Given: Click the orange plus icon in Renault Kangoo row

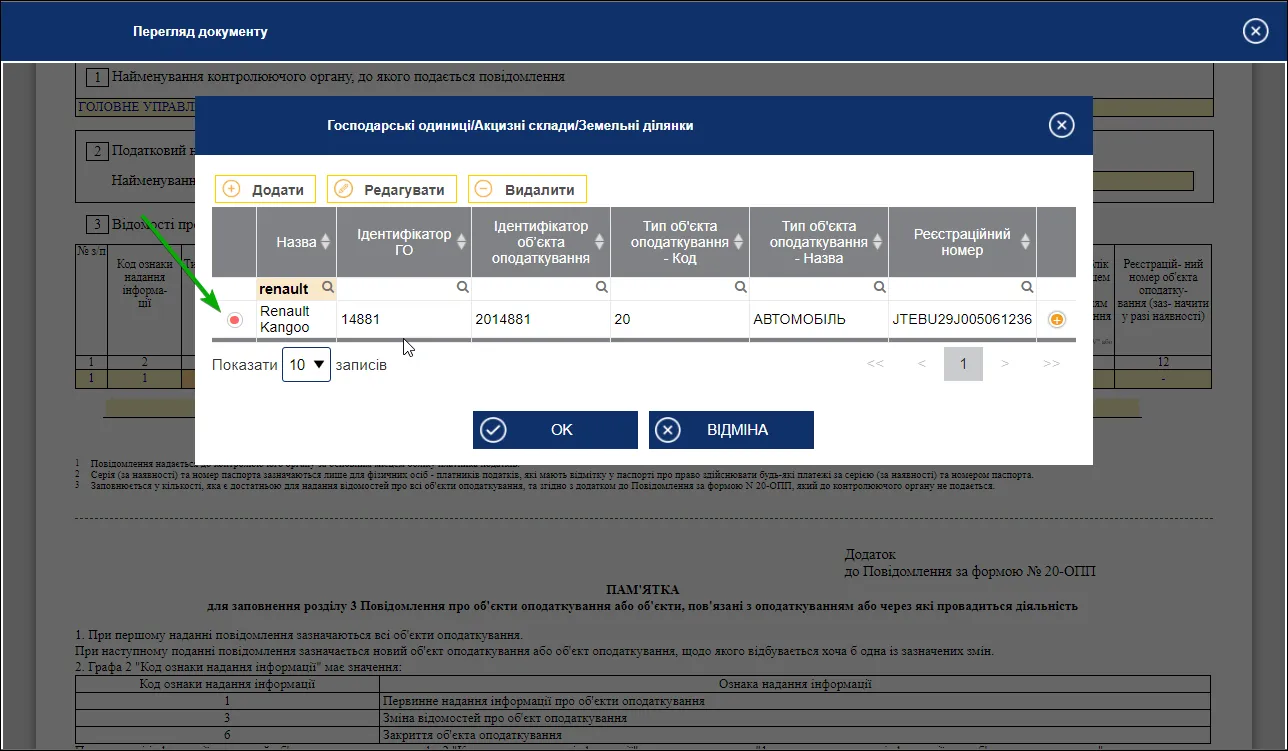Looking at the screenshot, I should coord(1056,320).
